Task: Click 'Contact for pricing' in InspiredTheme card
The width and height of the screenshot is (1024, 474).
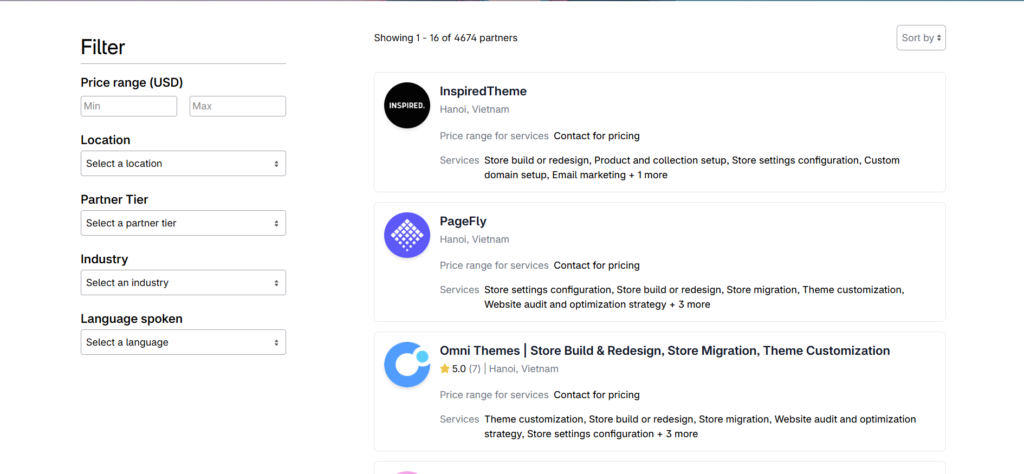Action: click(597, 136)
